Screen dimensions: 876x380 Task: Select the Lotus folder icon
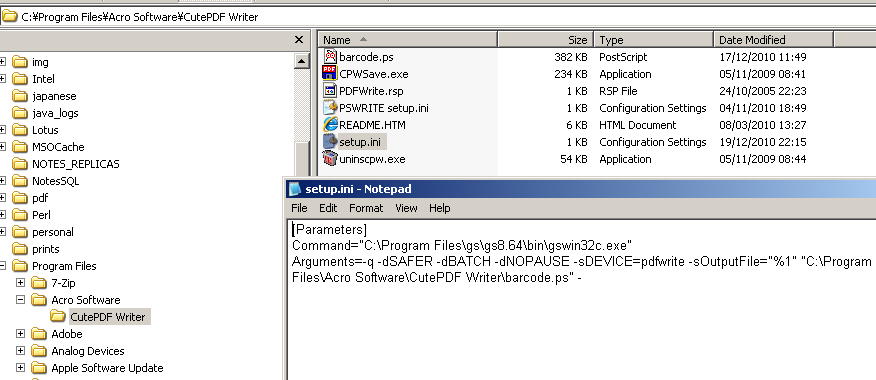[20, 130]
